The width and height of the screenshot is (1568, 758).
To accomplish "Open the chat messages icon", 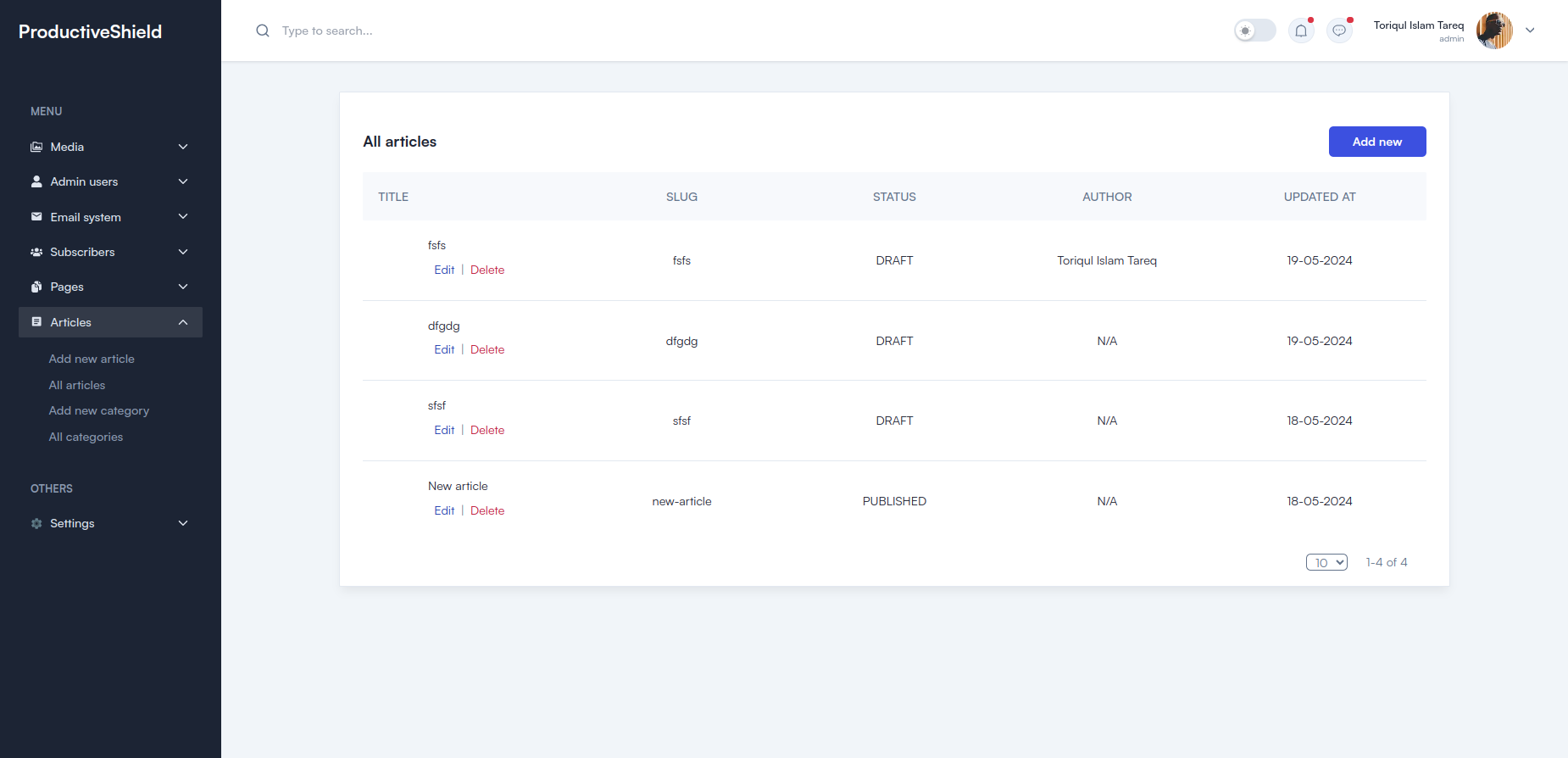I will tap(1339, 31).
